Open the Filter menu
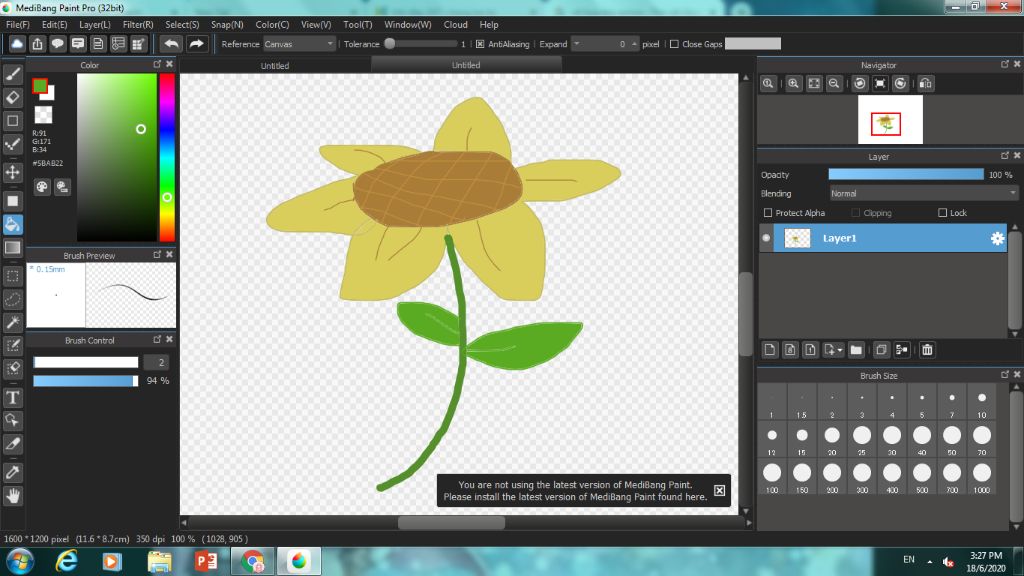Image resolution: width=1024 pixels, height=576 pixels. (x=138, y=25)
